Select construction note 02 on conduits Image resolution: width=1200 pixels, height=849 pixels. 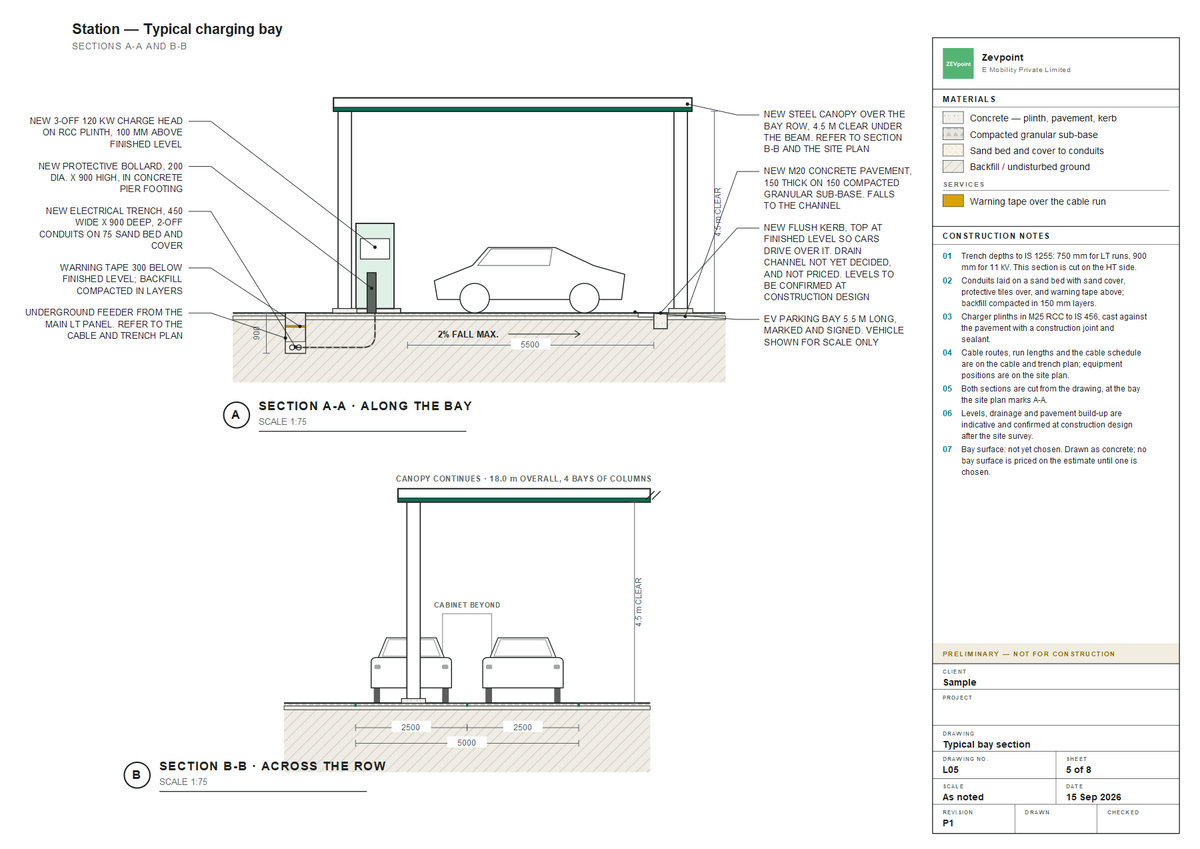(x=1045, y=292)
